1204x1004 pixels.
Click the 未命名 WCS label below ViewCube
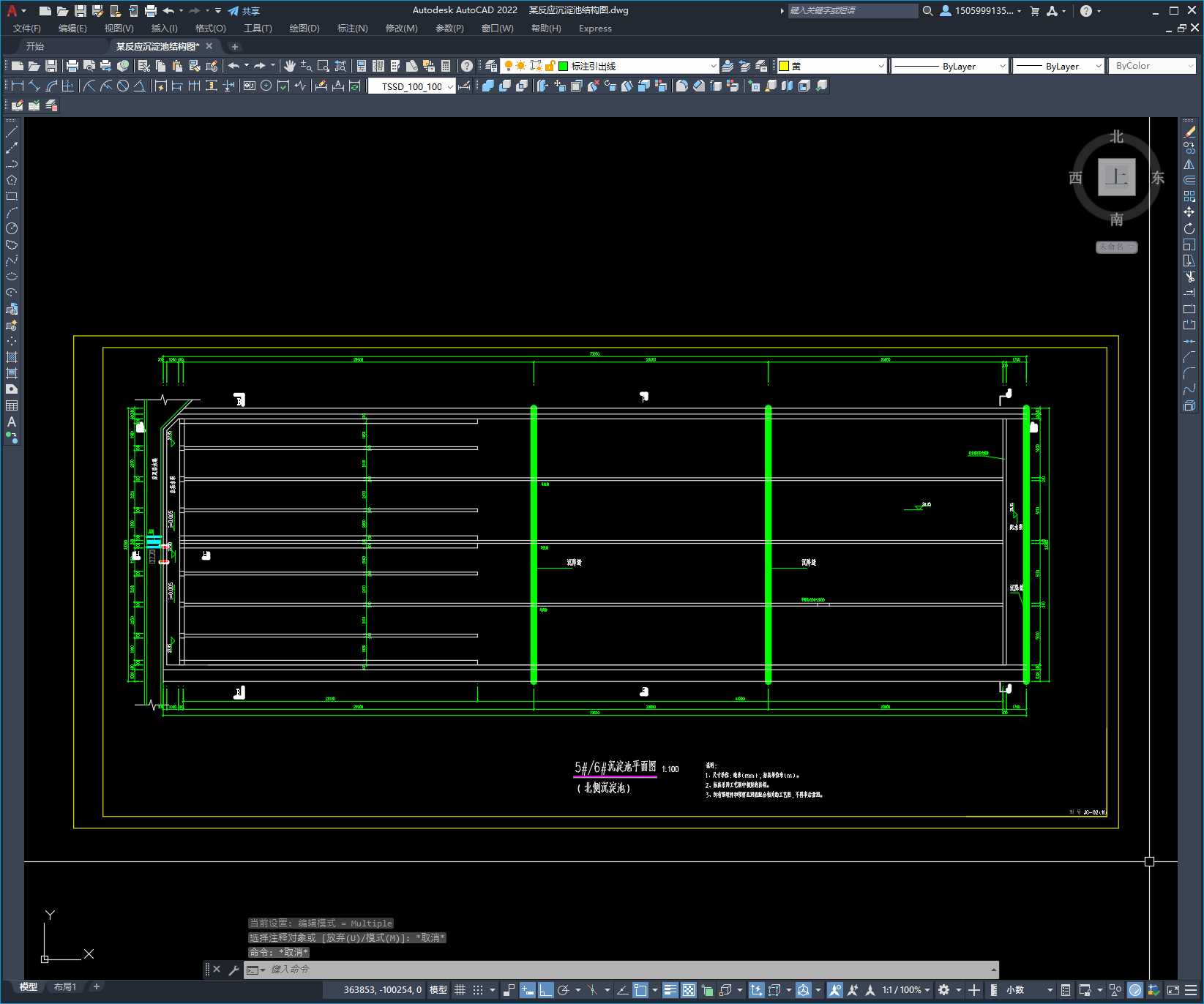[1116, 247]
